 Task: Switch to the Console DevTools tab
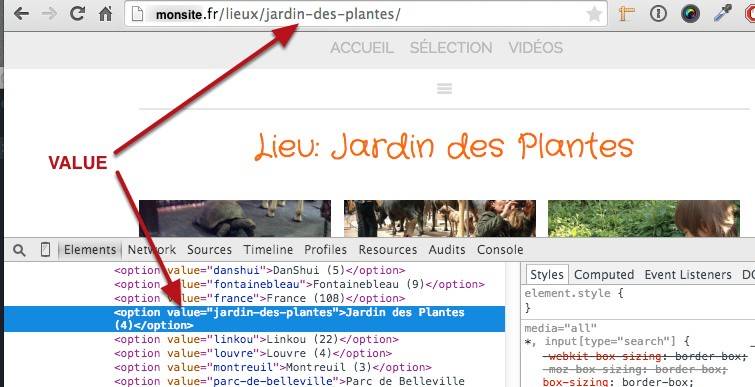[x=500, y=250]
